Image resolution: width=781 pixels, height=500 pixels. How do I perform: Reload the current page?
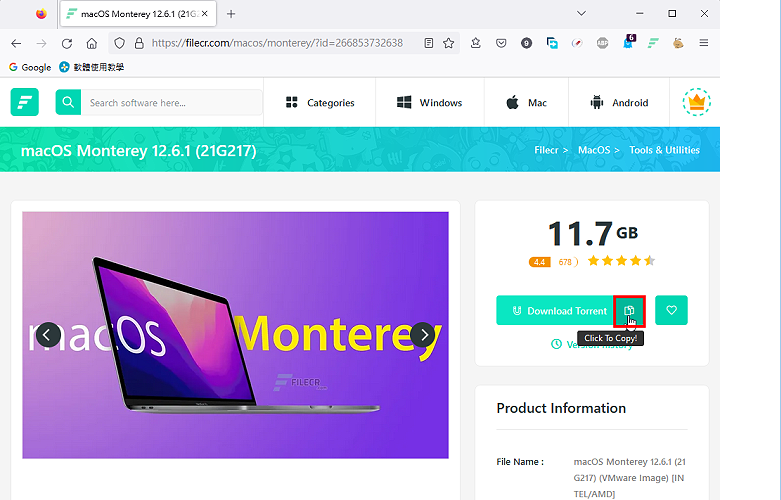(67, 43)
